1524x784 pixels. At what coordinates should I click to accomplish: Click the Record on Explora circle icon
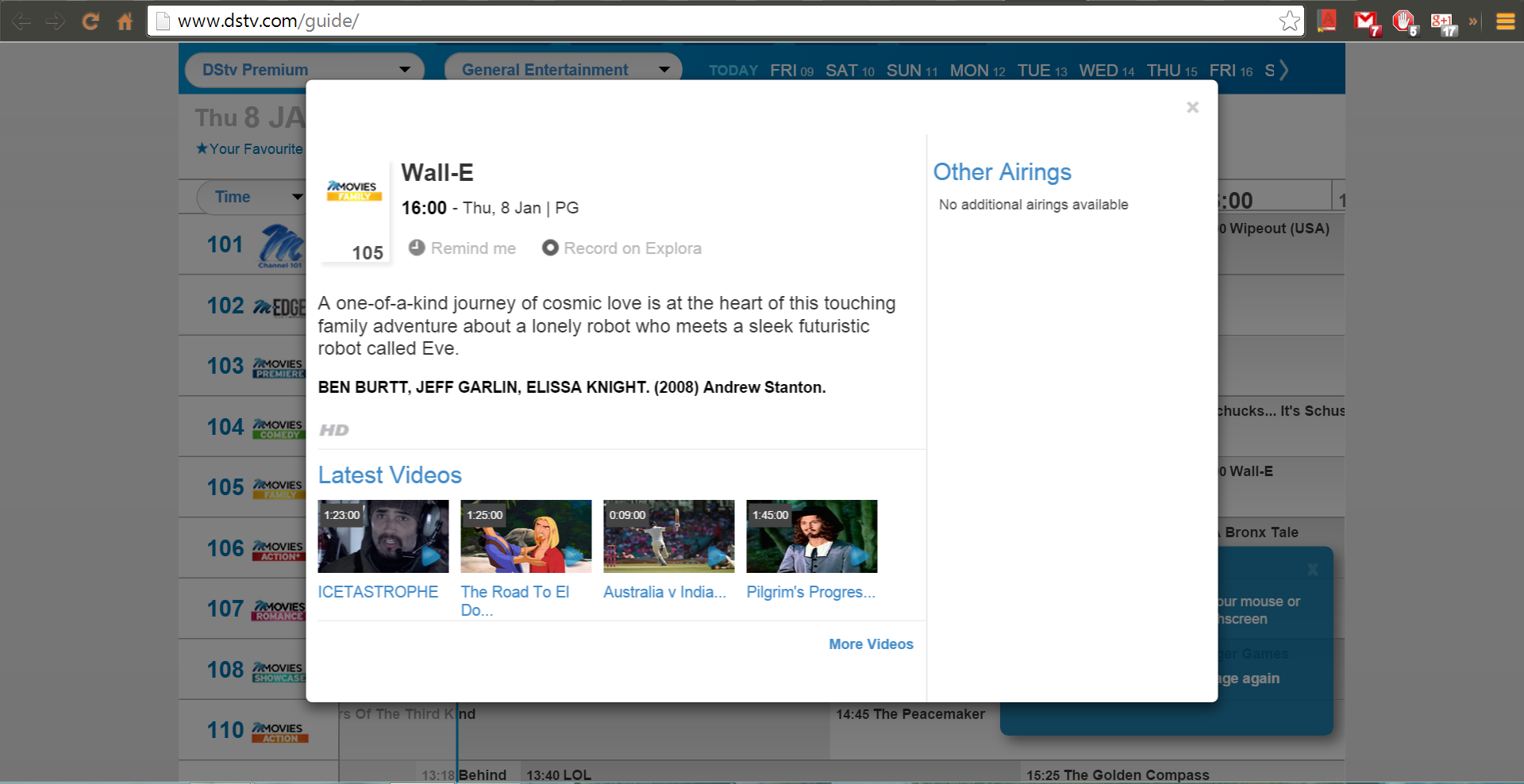pyautogui.click(x=550, y=248)
